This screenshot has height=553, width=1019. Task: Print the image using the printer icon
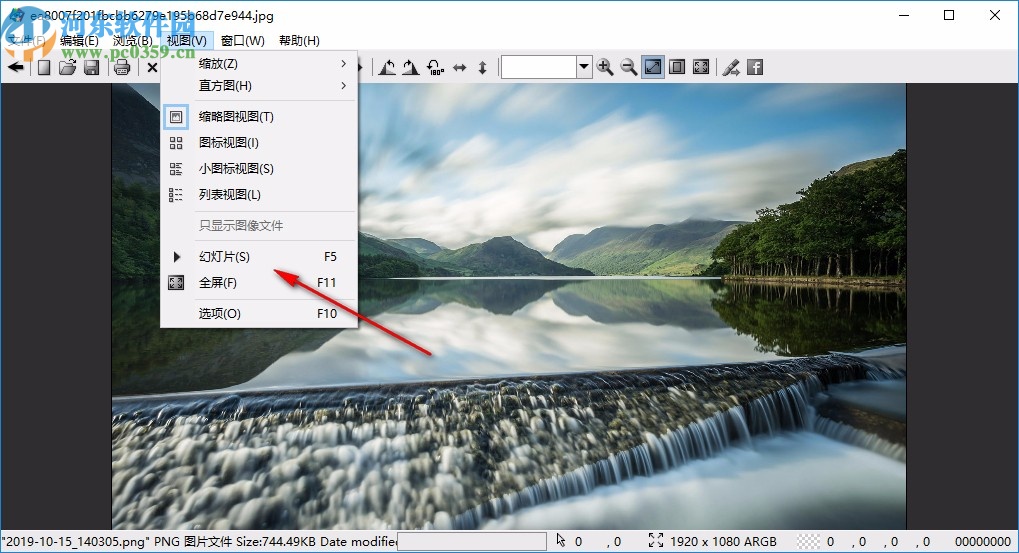122,67
